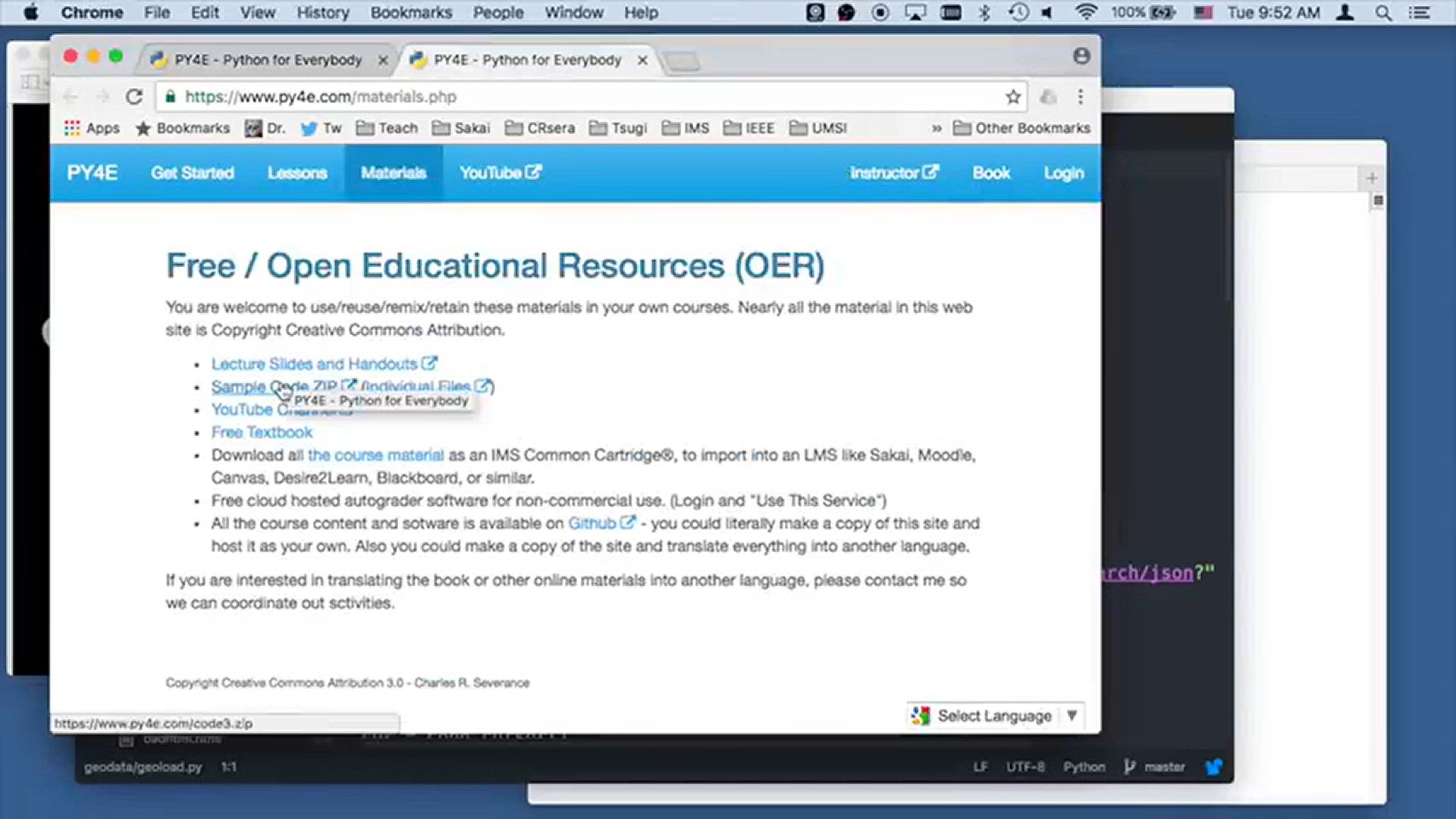The height and width of the screenshot is (819, 1456).
Task: Open the Tw Twitter bookmark
Action: pos(321,128)
